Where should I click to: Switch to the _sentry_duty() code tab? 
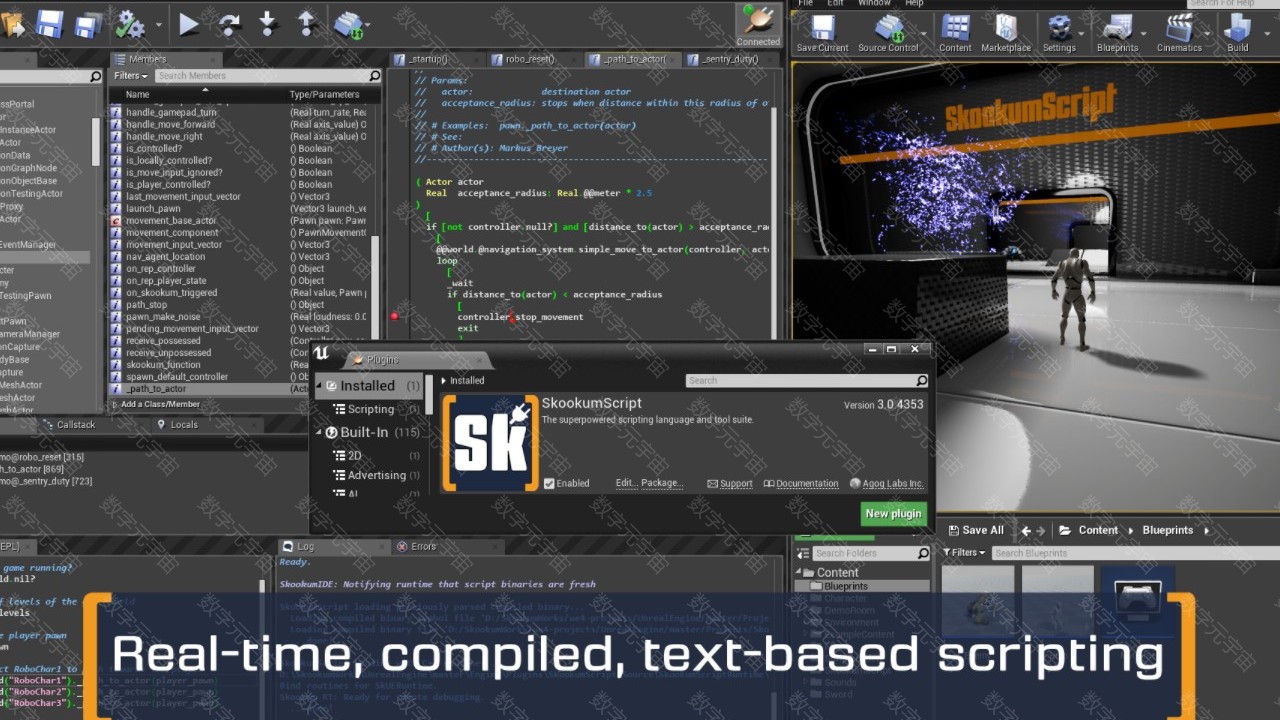pyautogui.click(x=730, y=59)
